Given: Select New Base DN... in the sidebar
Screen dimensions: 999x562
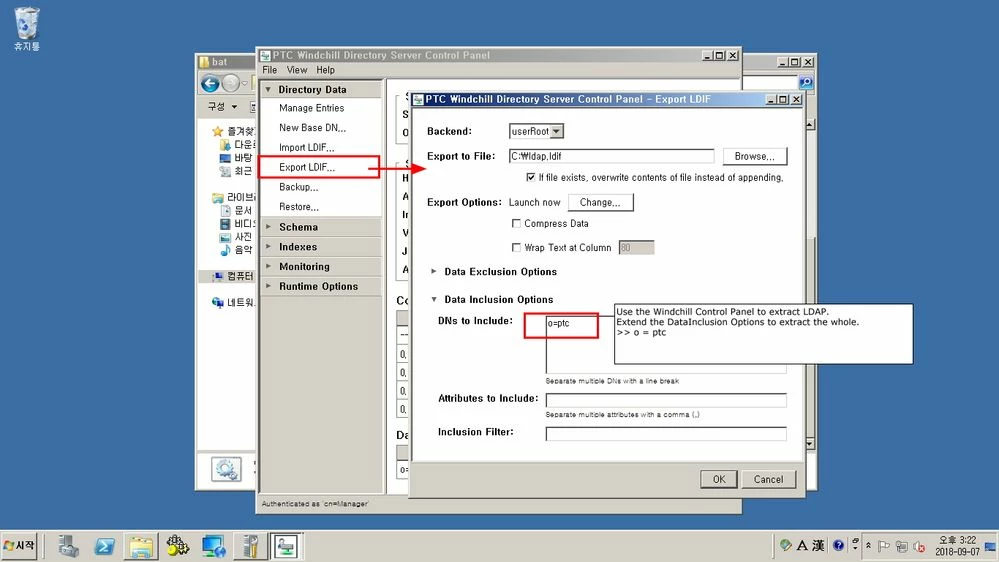Looking at the screenshot, I should [x=312, y=128].
